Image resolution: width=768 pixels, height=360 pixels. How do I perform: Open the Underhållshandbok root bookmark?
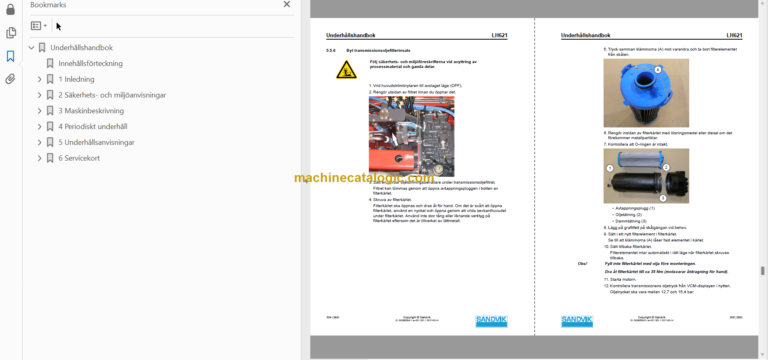(x=82, y=48)
